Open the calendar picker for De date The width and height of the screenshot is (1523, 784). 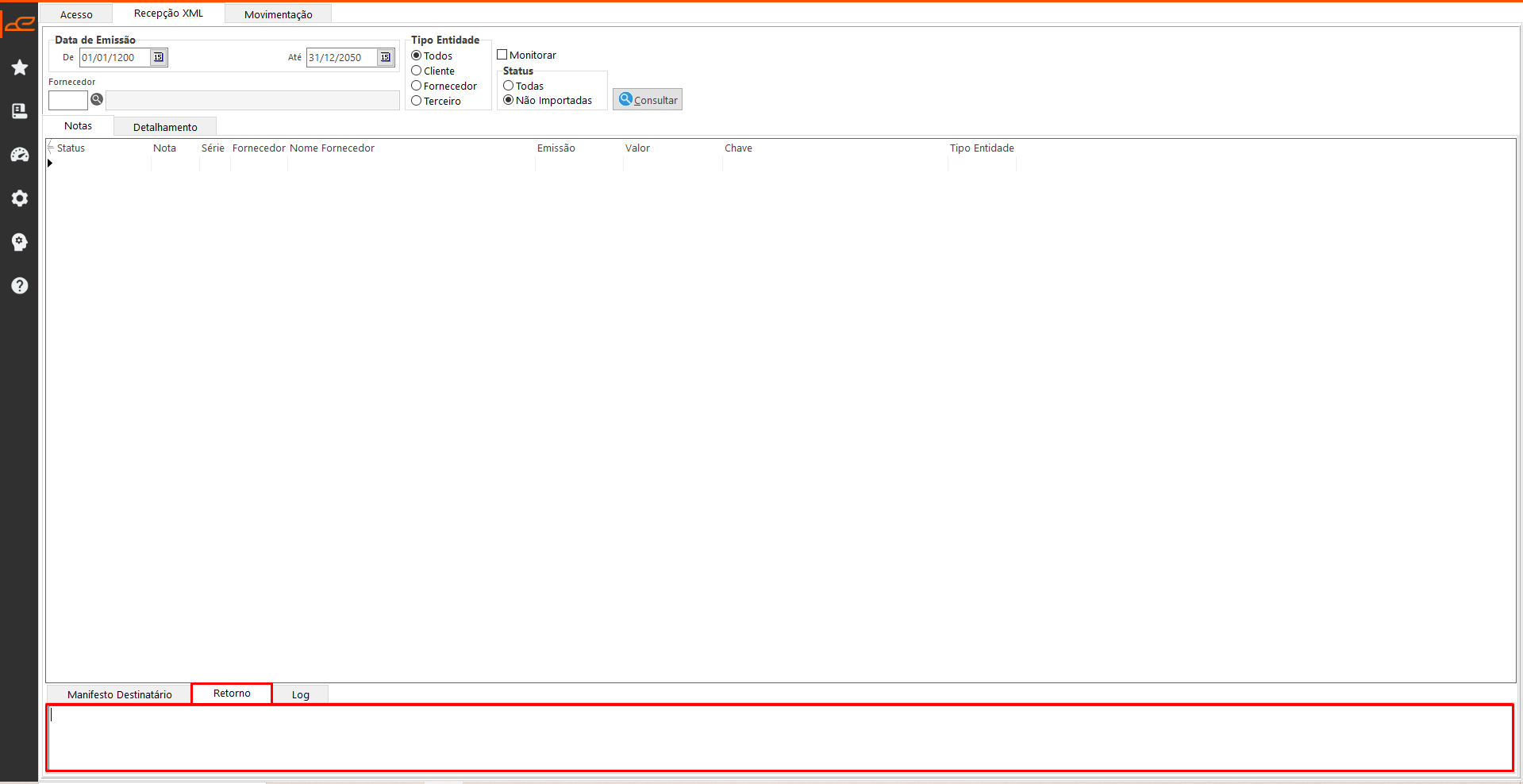[x=159, y=57]
